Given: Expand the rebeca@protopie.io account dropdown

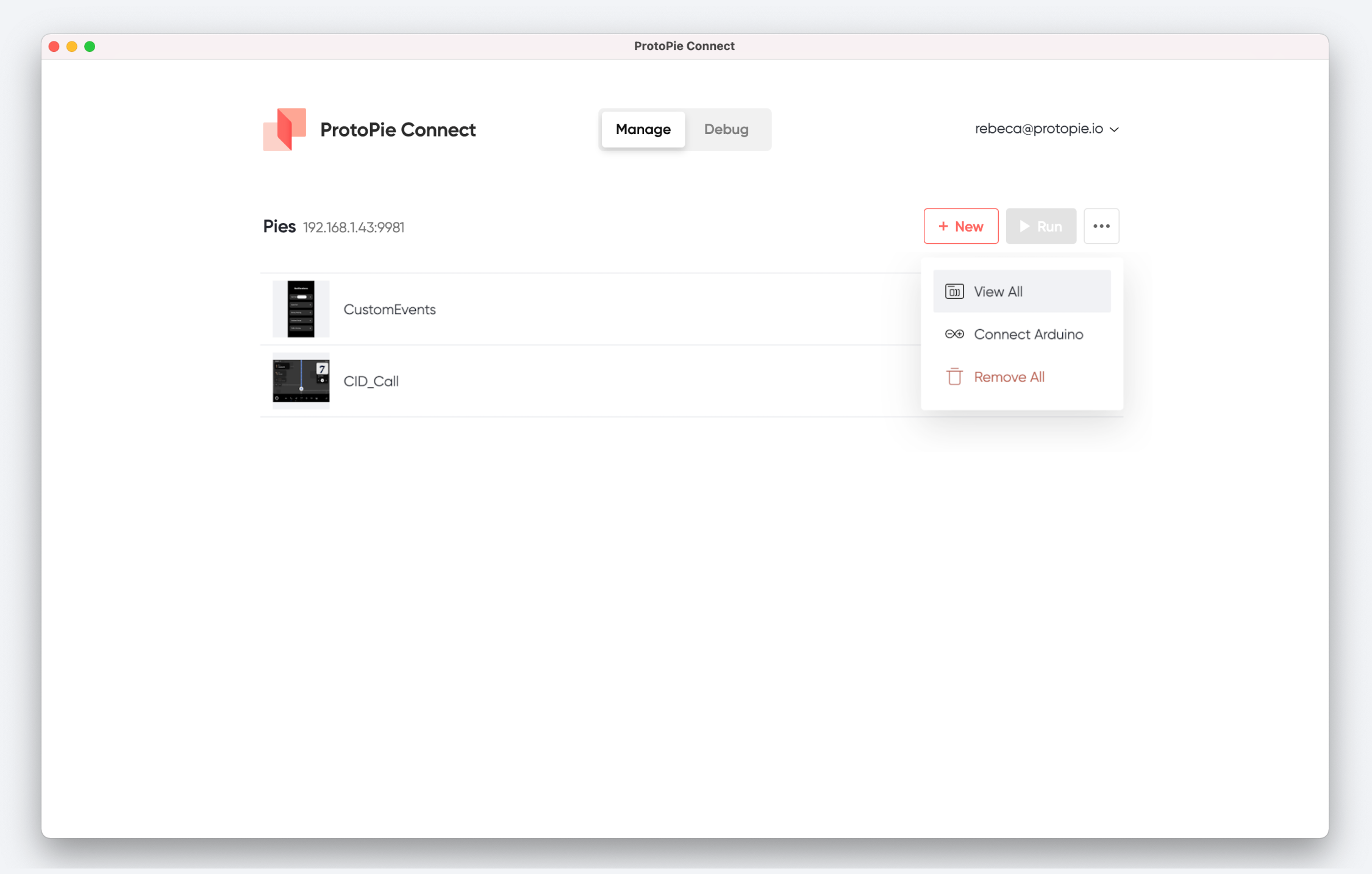Looking at the screenshot, I should [x=1038, y=129].
